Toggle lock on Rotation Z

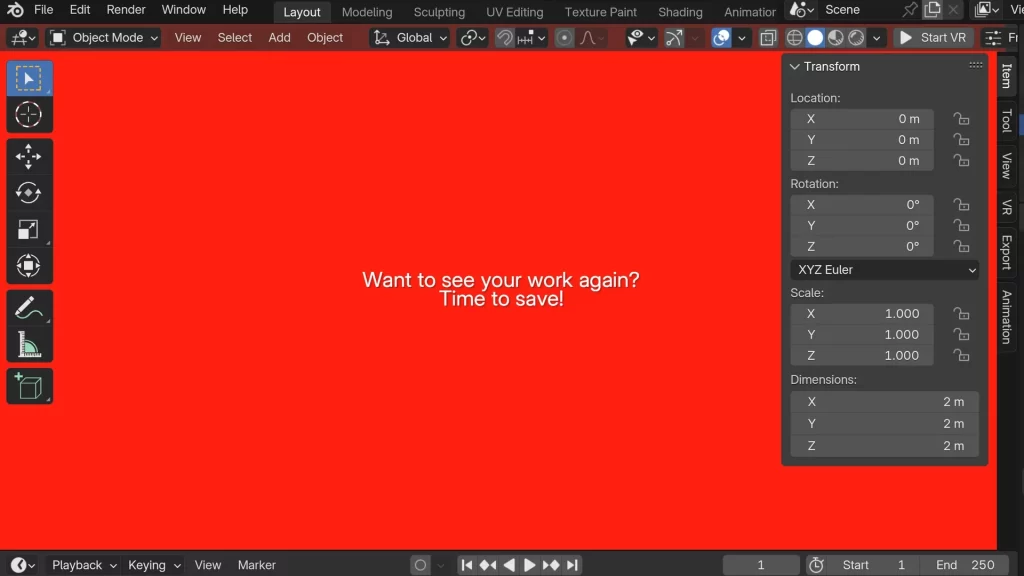tap(961, 247)
